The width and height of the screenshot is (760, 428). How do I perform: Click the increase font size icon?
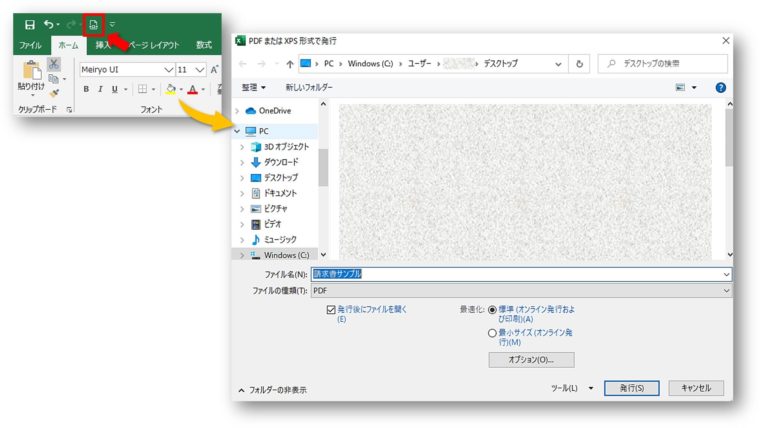(x=214, y=70)
